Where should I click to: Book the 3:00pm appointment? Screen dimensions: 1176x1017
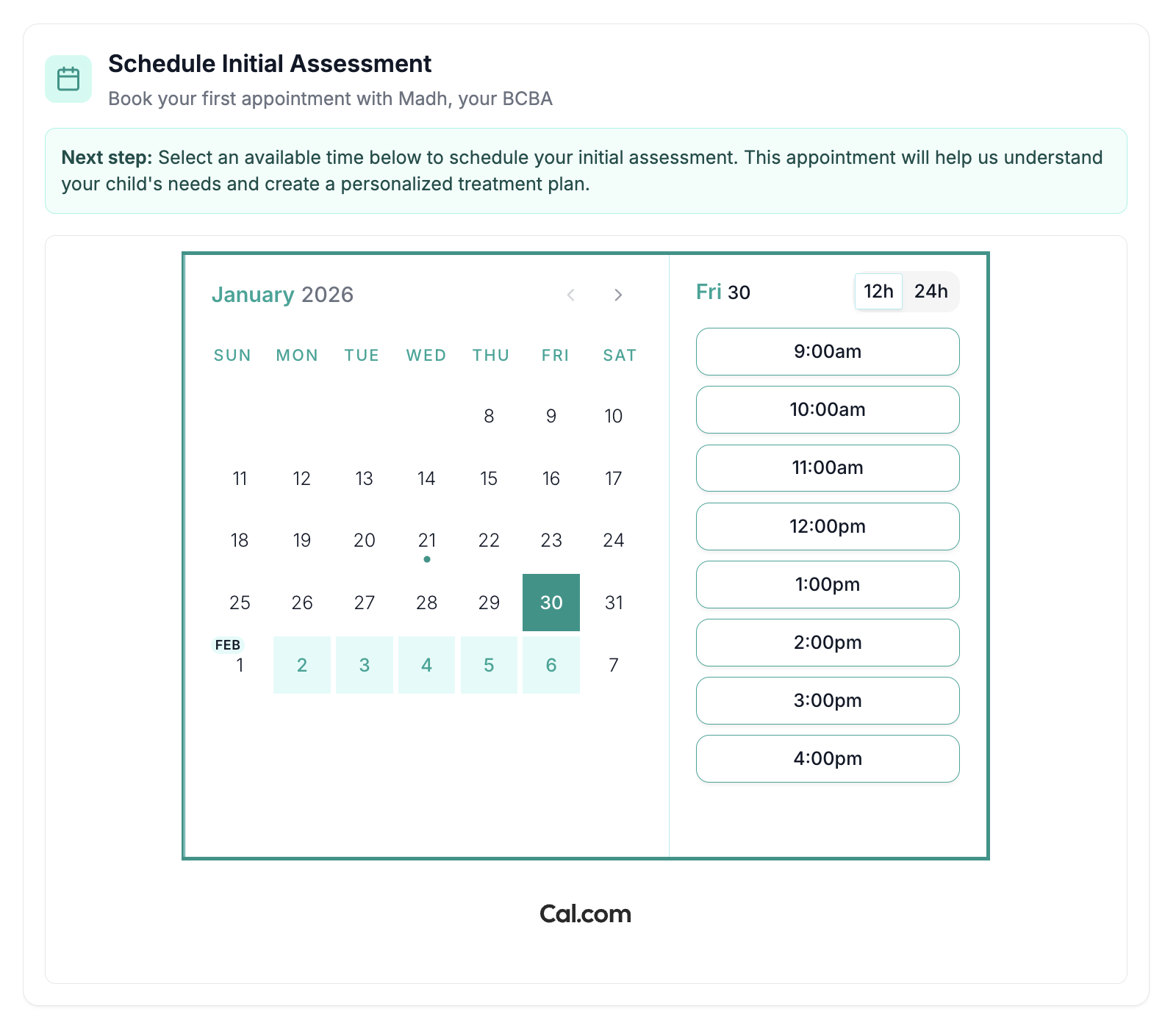tap(828, 700)
